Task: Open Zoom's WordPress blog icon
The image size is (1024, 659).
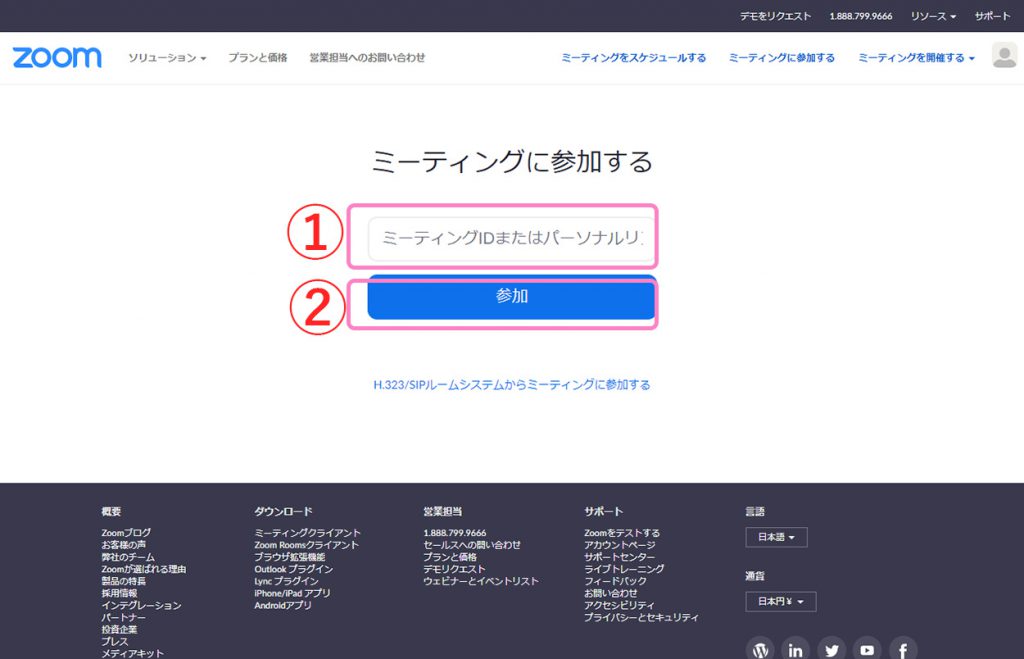Action: (x=760, y=650)
